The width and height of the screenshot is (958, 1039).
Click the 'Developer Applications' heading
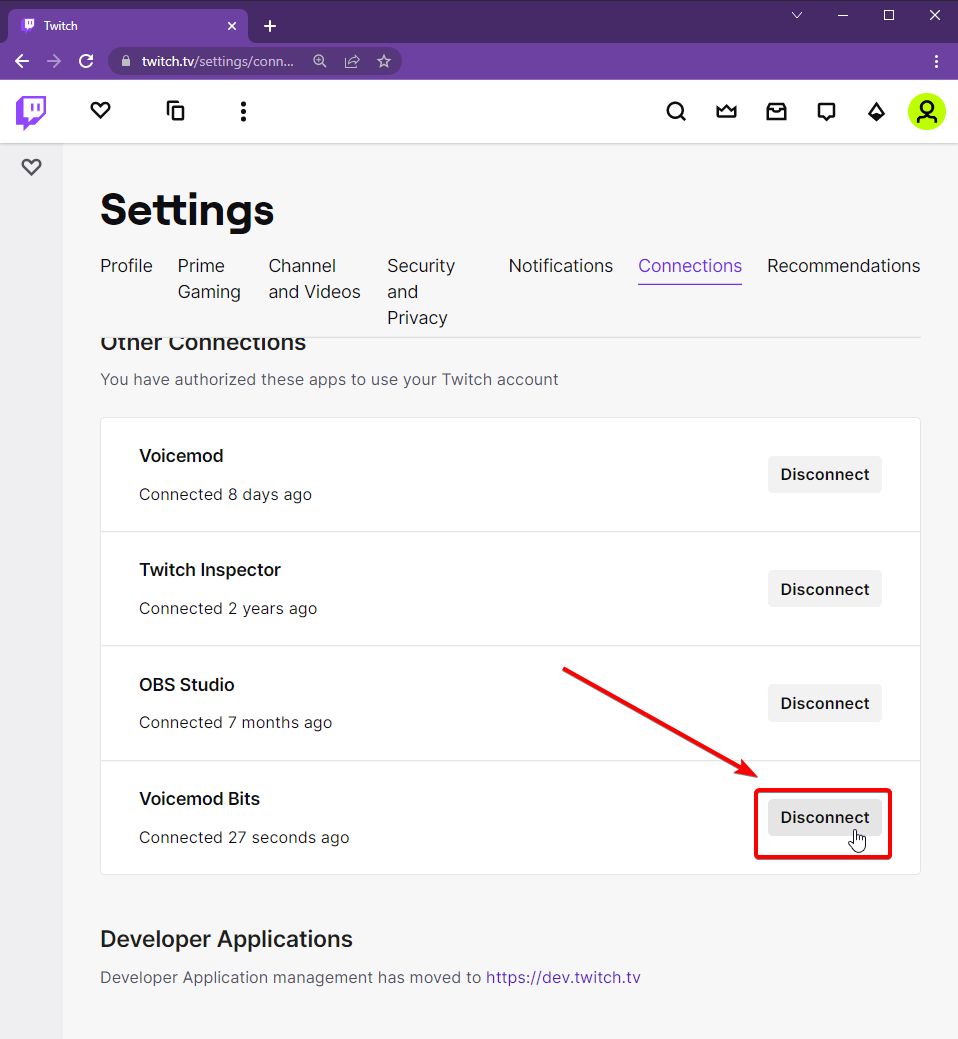click(227, 939)
